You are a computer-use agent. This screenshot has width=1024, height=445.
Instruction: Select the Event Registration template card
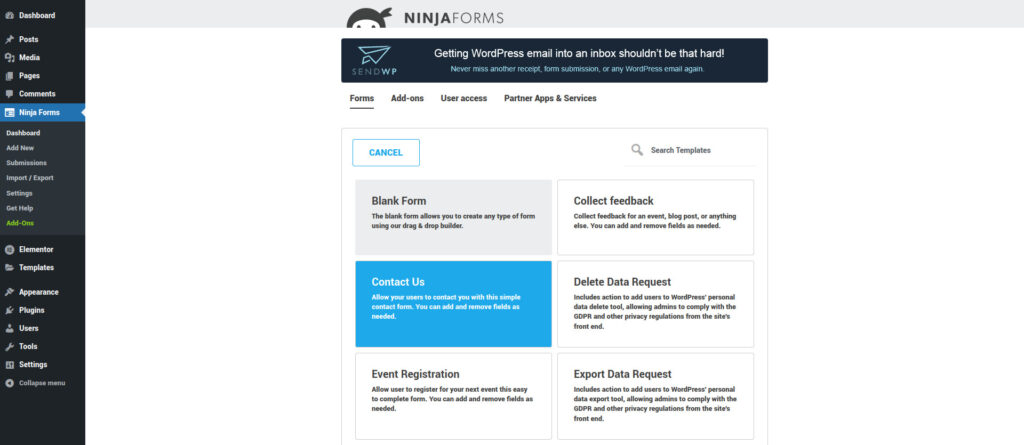(453, 396)
